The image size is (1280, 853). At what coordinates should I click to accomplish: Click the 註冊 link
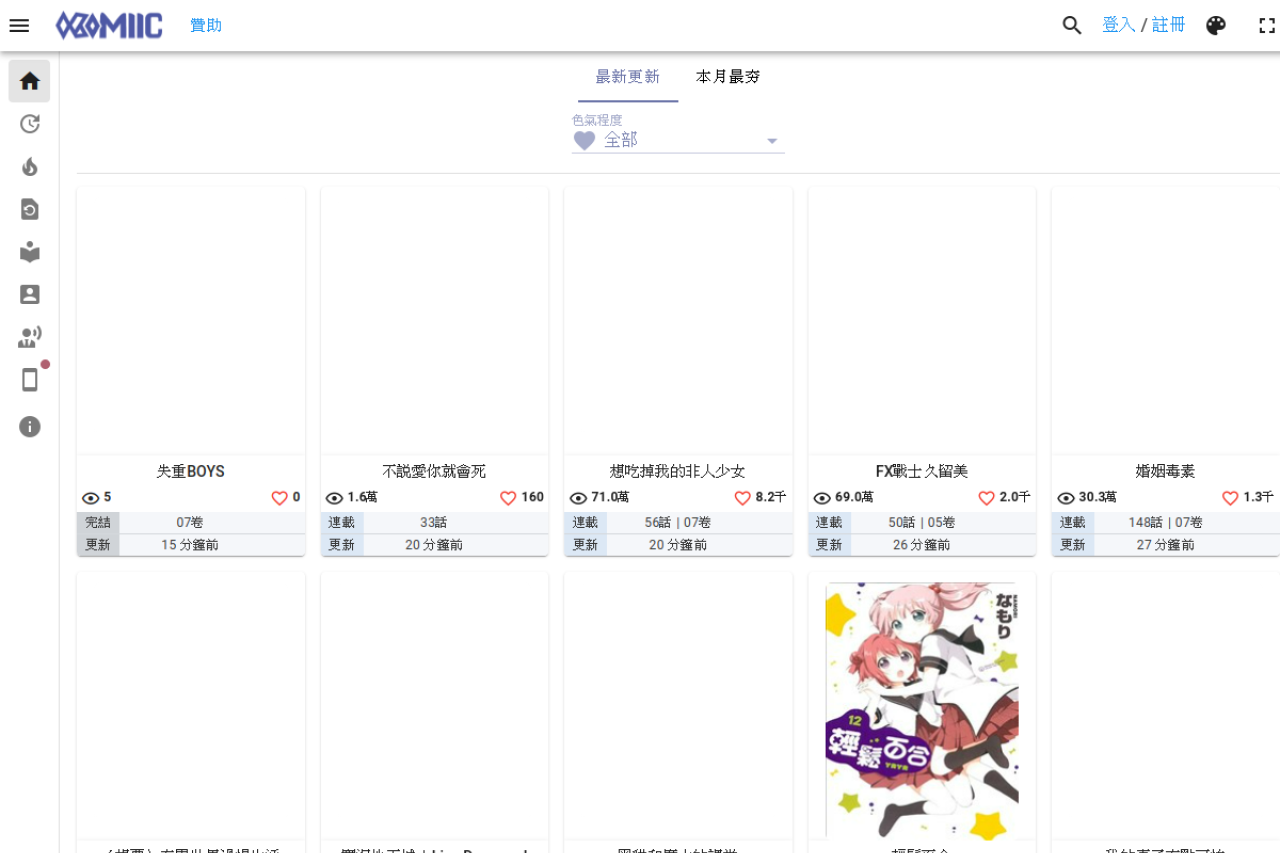point(1168,25)
